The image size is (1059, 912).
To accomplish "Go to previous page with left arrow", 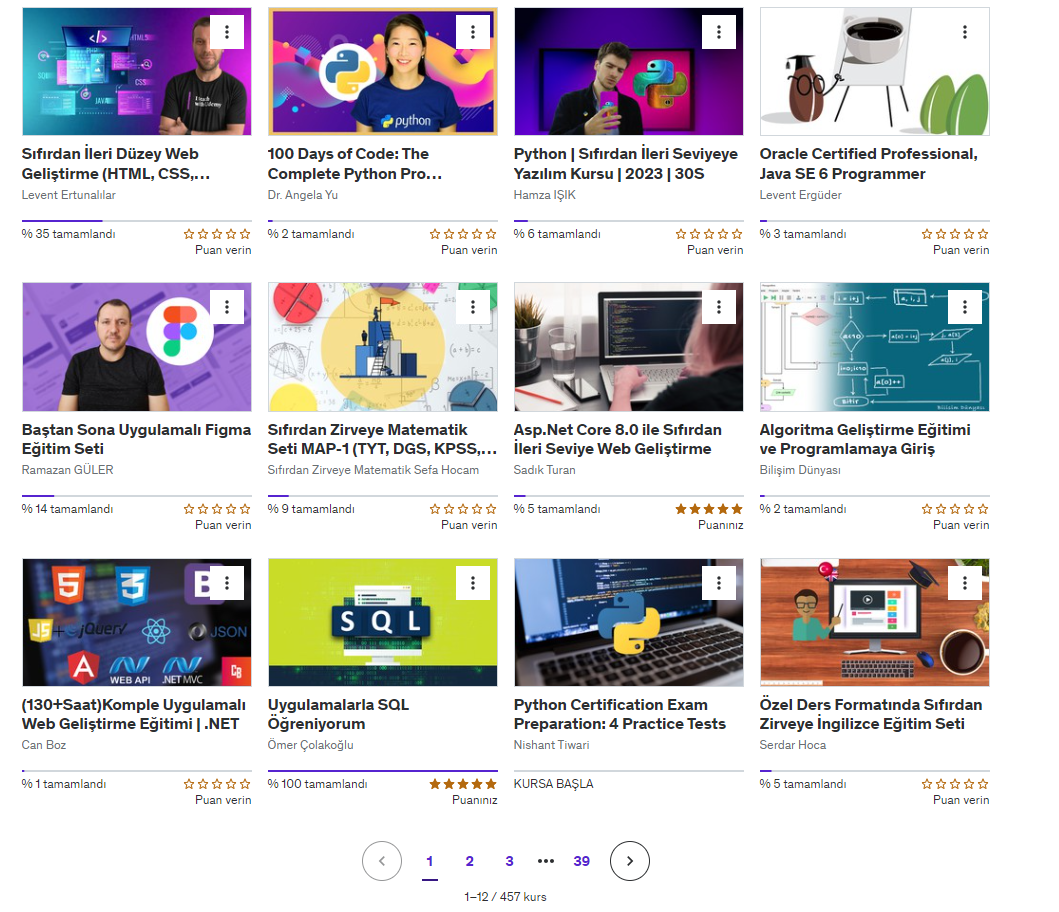I will (x=382, y=861).
